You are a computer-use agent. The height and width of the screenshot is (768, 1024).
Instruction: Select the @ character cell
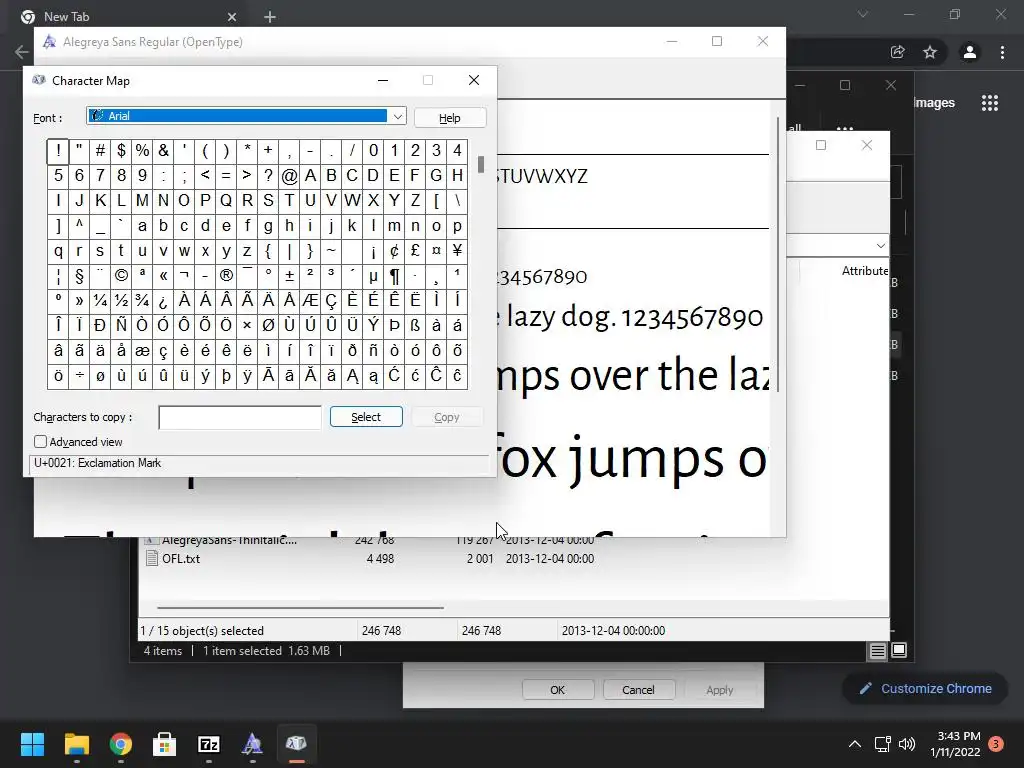pos(289,176)
